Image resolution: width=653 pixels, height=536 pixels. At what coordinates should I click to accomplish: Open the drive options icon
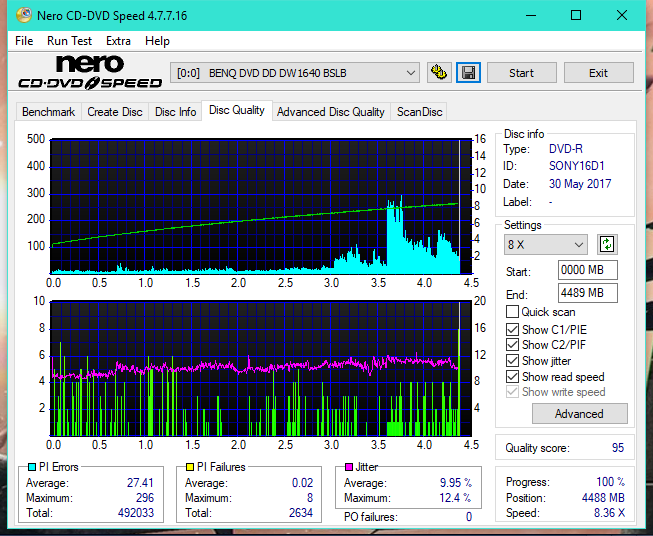[439, 73]
